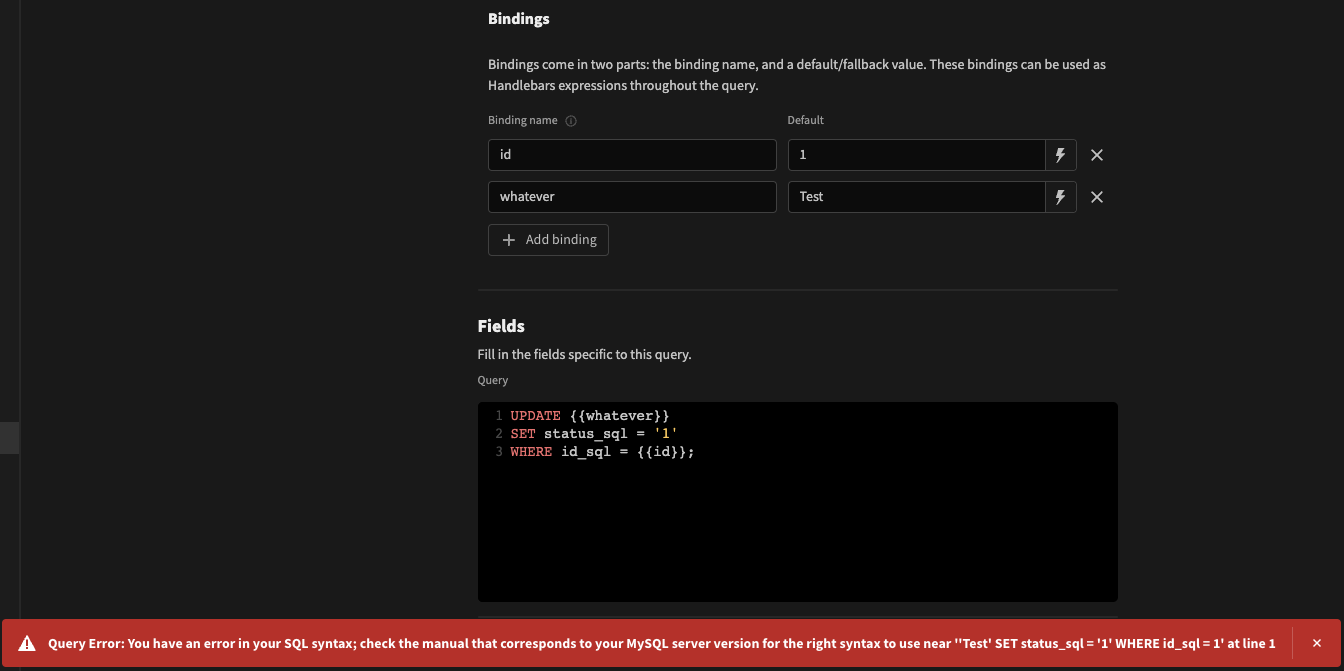Remove the id binding with its X icon
This screenshot has width=1344, height=671.
pos(1096,154)
